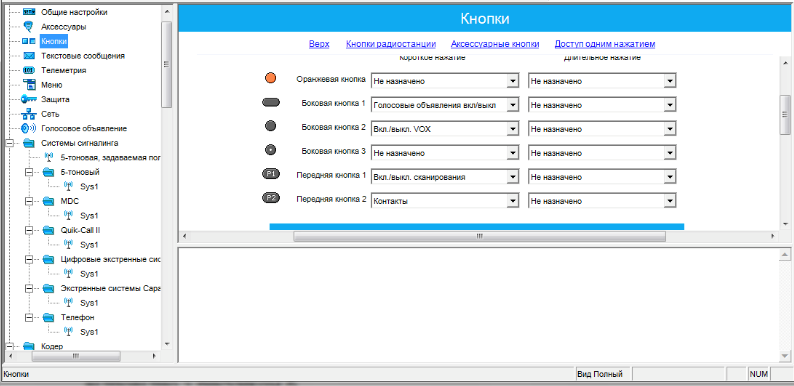Image resolution: width=794 pixels, height=386 pixels.
Task: Click the Кнопки tree node icon
Action: [29, 41]
